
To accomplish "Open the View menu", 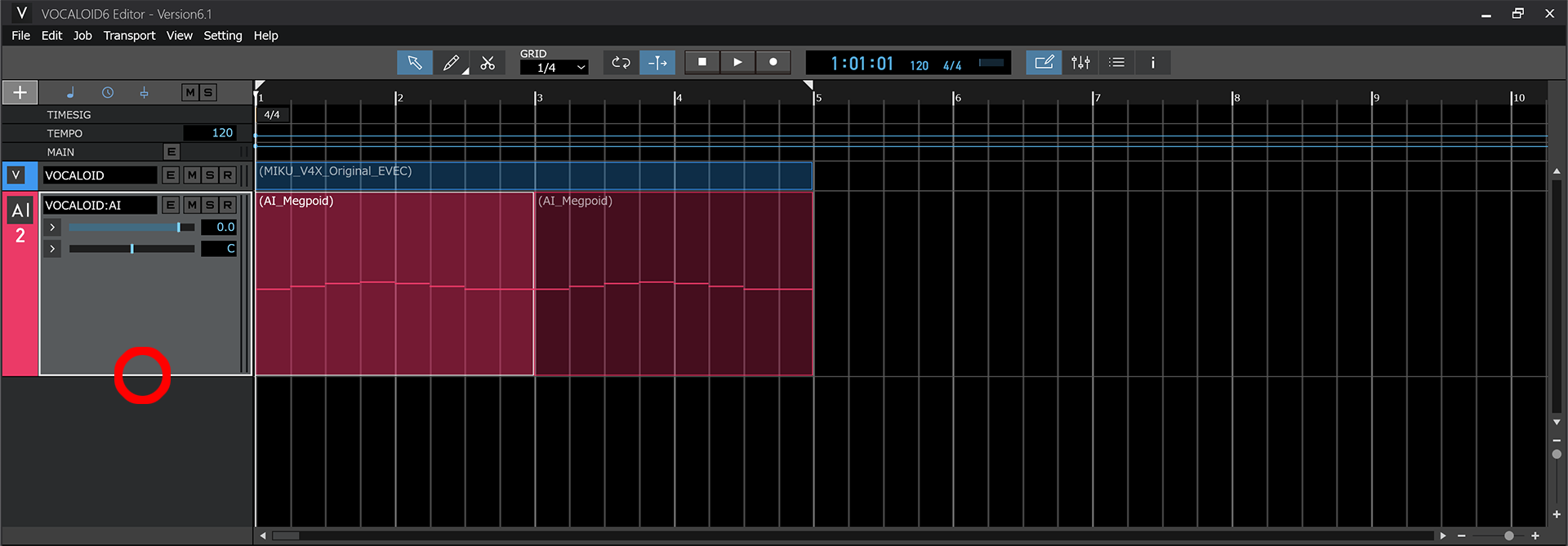I will [179, 36].
